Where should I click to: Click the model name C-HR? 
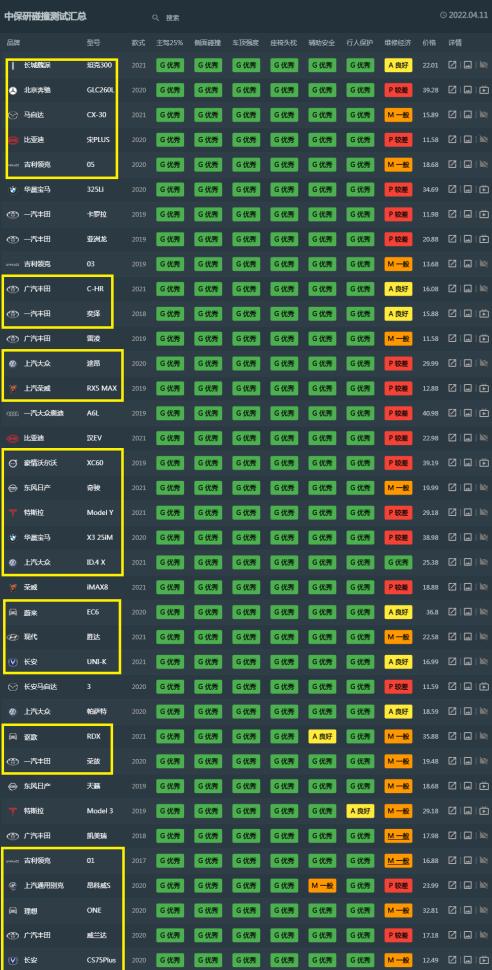click(x=95, y=289)
